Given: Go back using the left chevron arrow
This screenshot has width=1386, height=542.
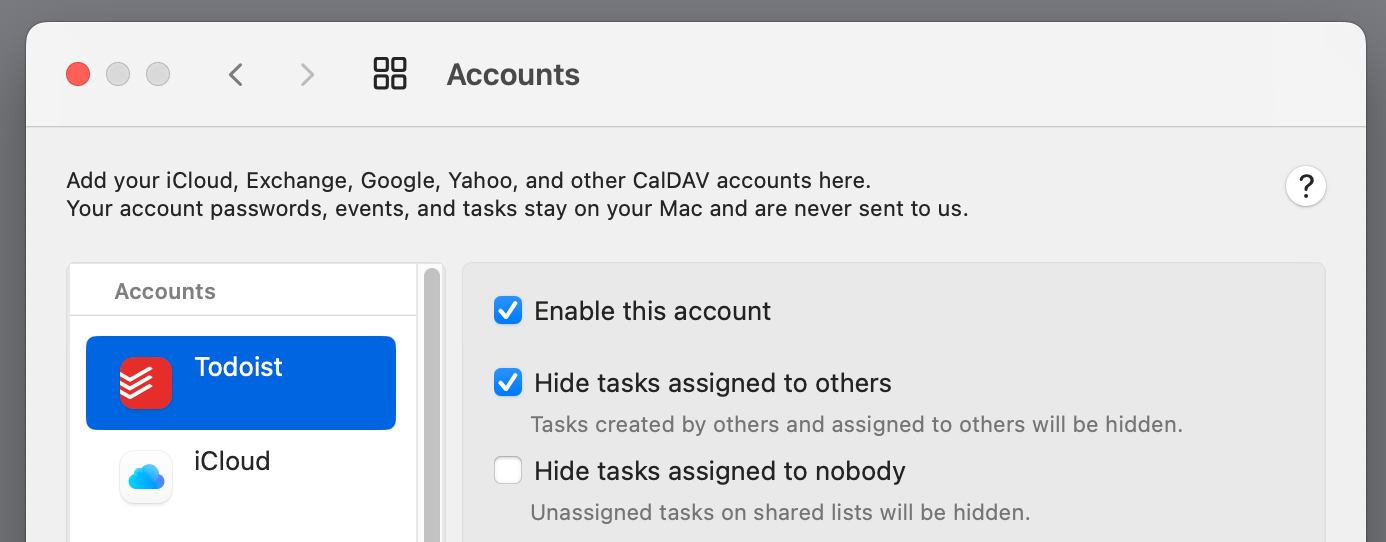Looking at the screenshot, I should tap(236, 74).
